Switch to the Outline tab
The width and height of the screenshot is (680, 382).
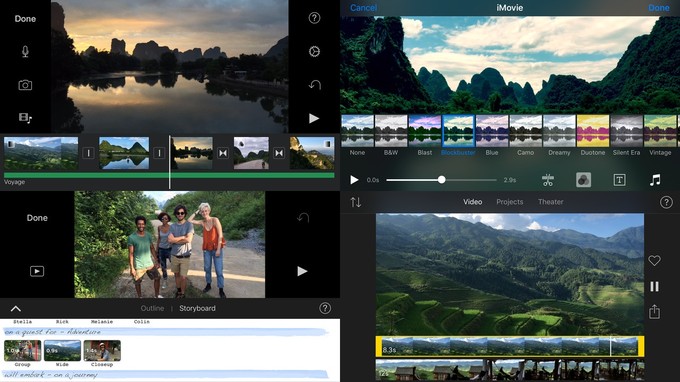tap(152, 308)
